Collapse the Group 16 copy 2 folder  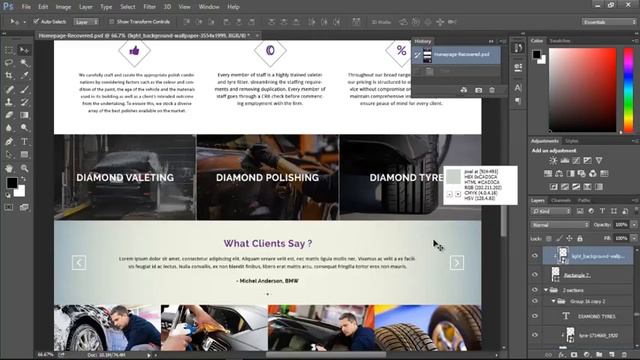coord(553,301)
